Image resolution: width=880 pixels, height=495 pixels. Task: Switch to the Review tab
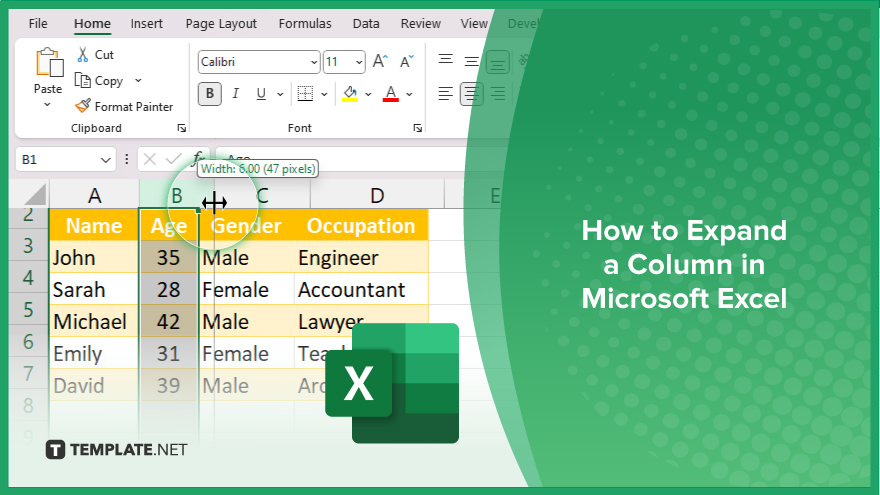pos(420,24)
